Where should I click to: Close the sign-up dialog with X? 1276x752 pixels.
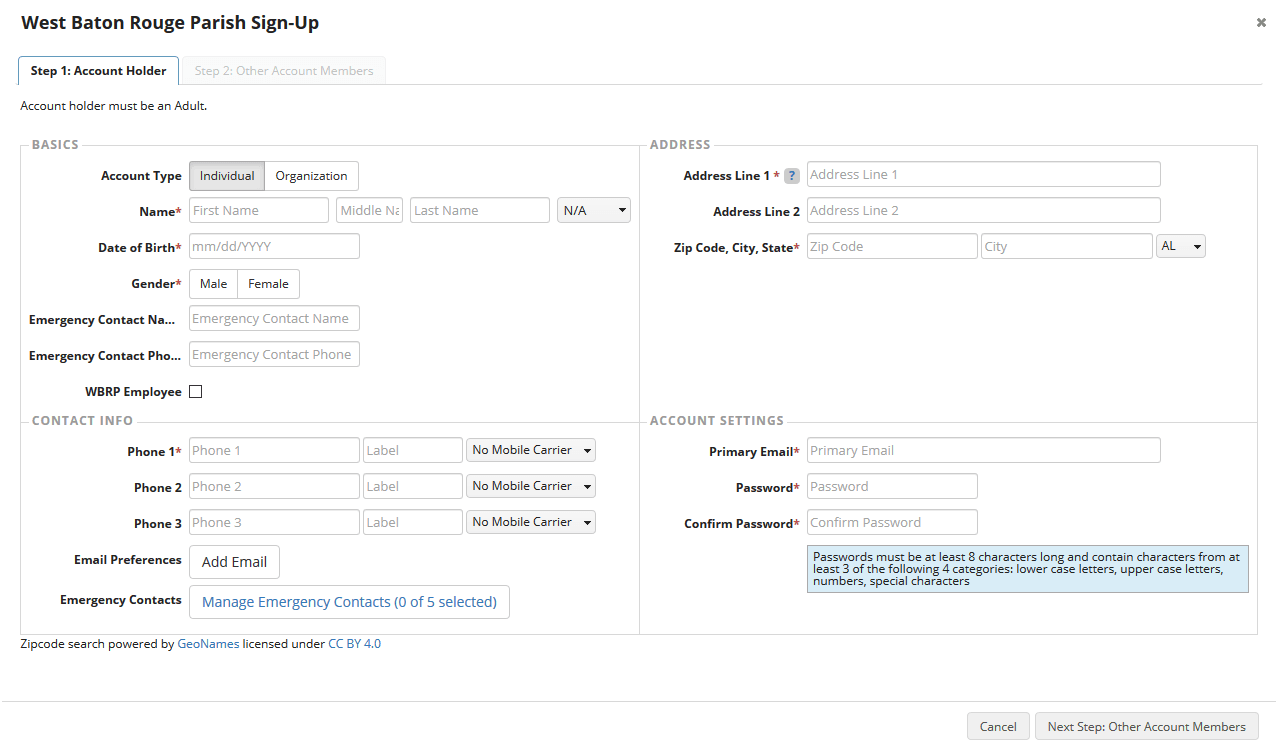point(1261,22)
